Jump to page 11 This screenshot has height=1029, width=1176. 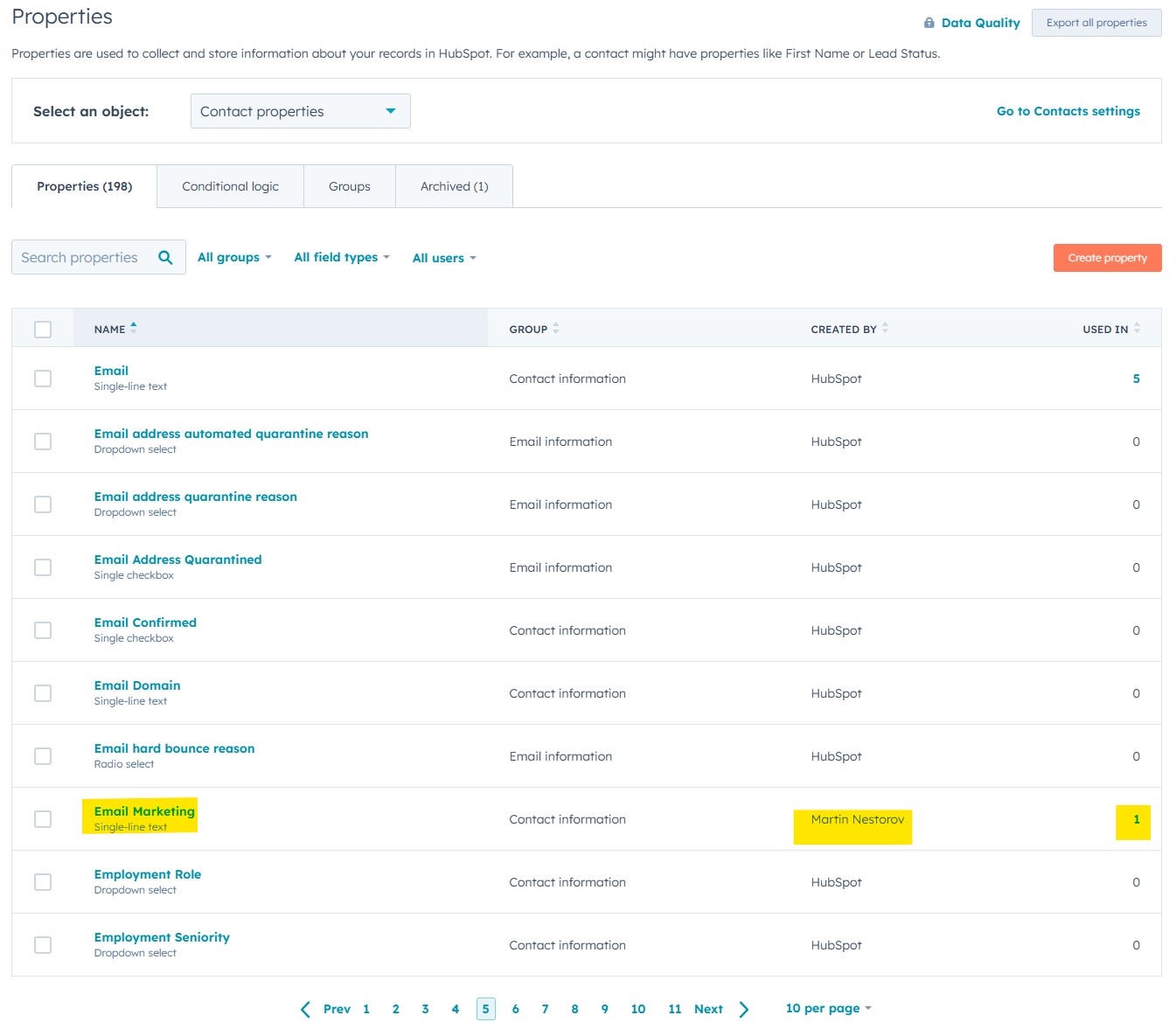[x=674, y=1009]
